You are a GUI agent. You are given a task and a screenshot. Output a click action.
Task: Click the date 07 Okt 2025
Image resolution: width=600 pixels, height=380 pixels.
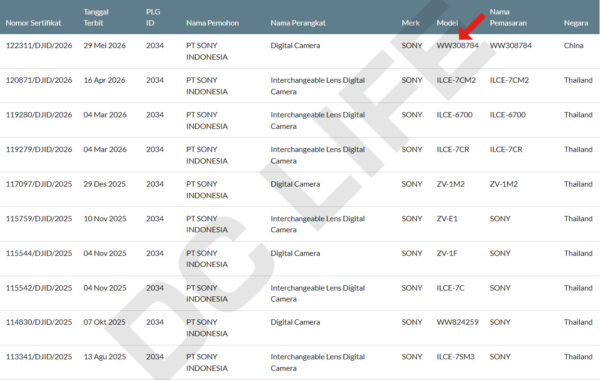[104, 322]
